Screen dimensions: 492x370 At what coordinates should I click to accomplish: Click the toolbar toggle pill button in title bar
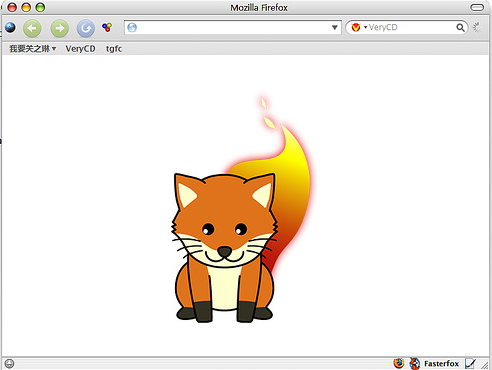477,7
